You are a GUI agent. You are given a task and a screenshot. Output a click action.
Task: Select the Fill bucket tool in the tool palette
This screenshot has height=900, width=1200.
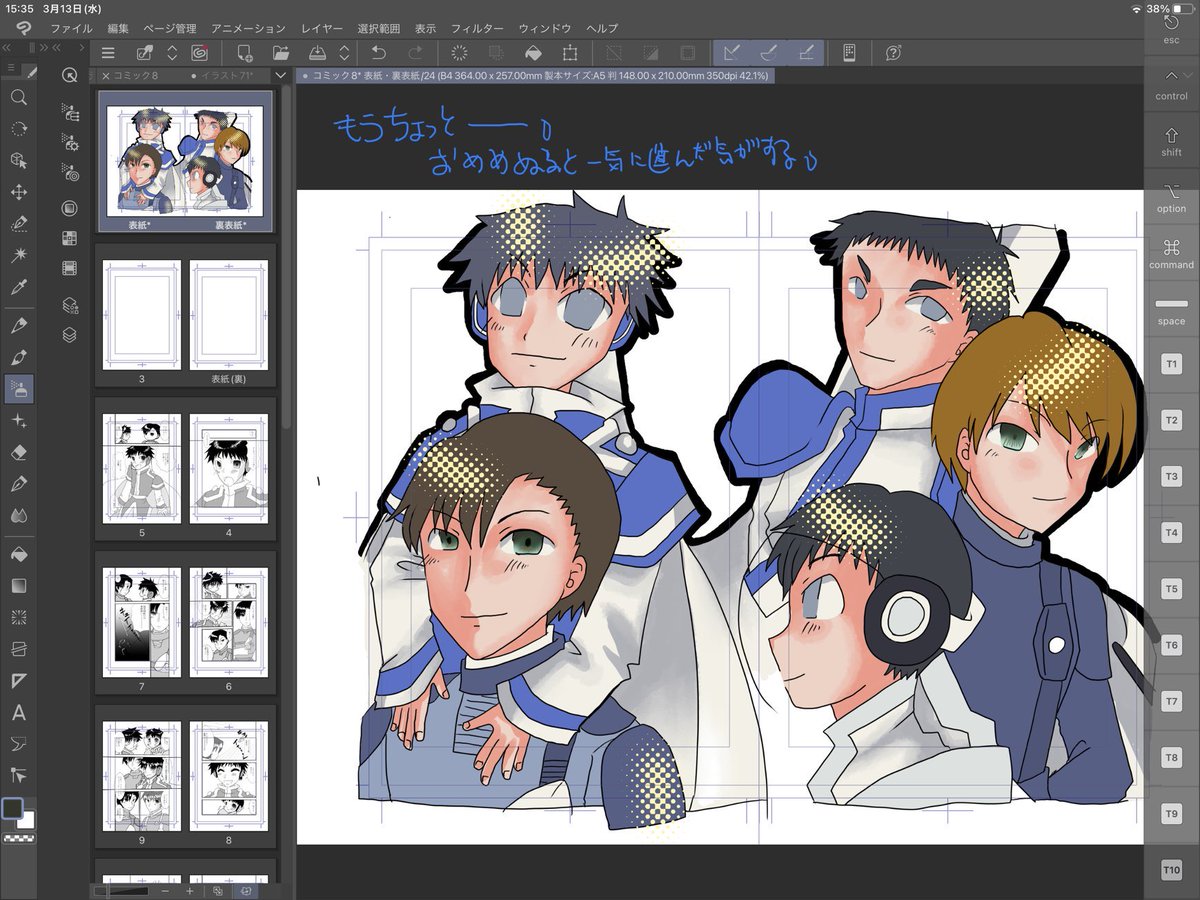tap(18, 553)
